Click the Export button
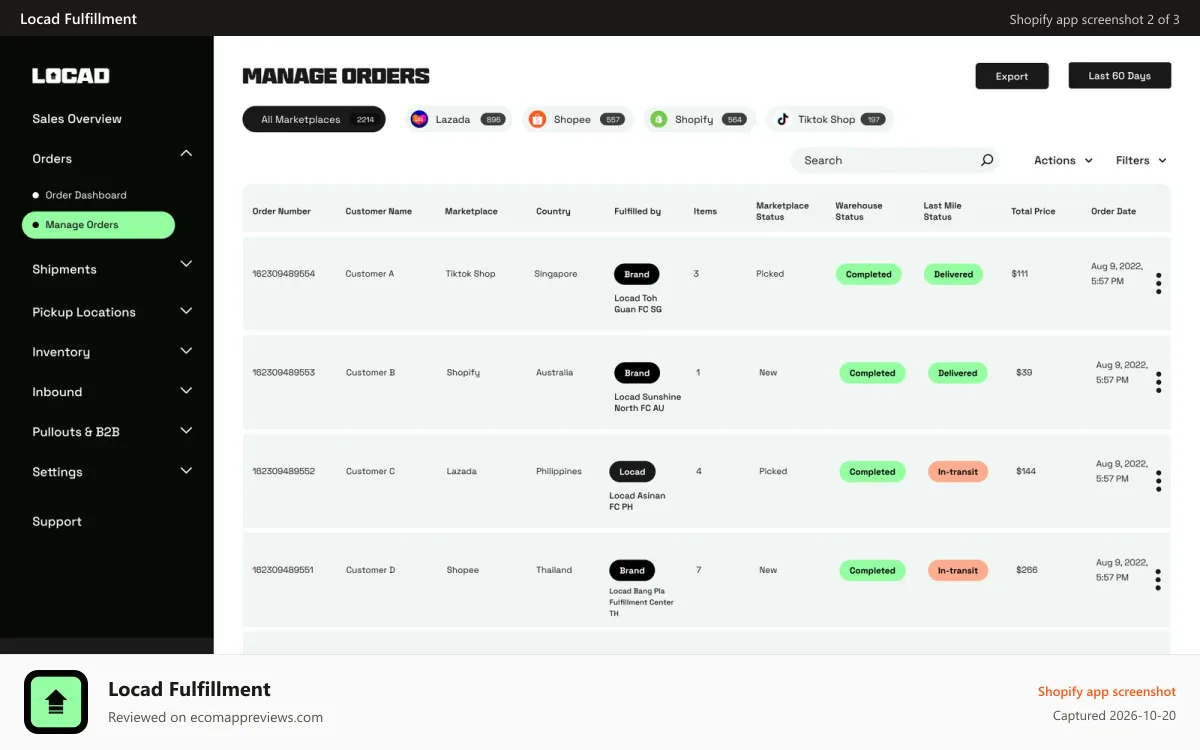This screenshot has width=1200, height=750. tap(1012, 76)
